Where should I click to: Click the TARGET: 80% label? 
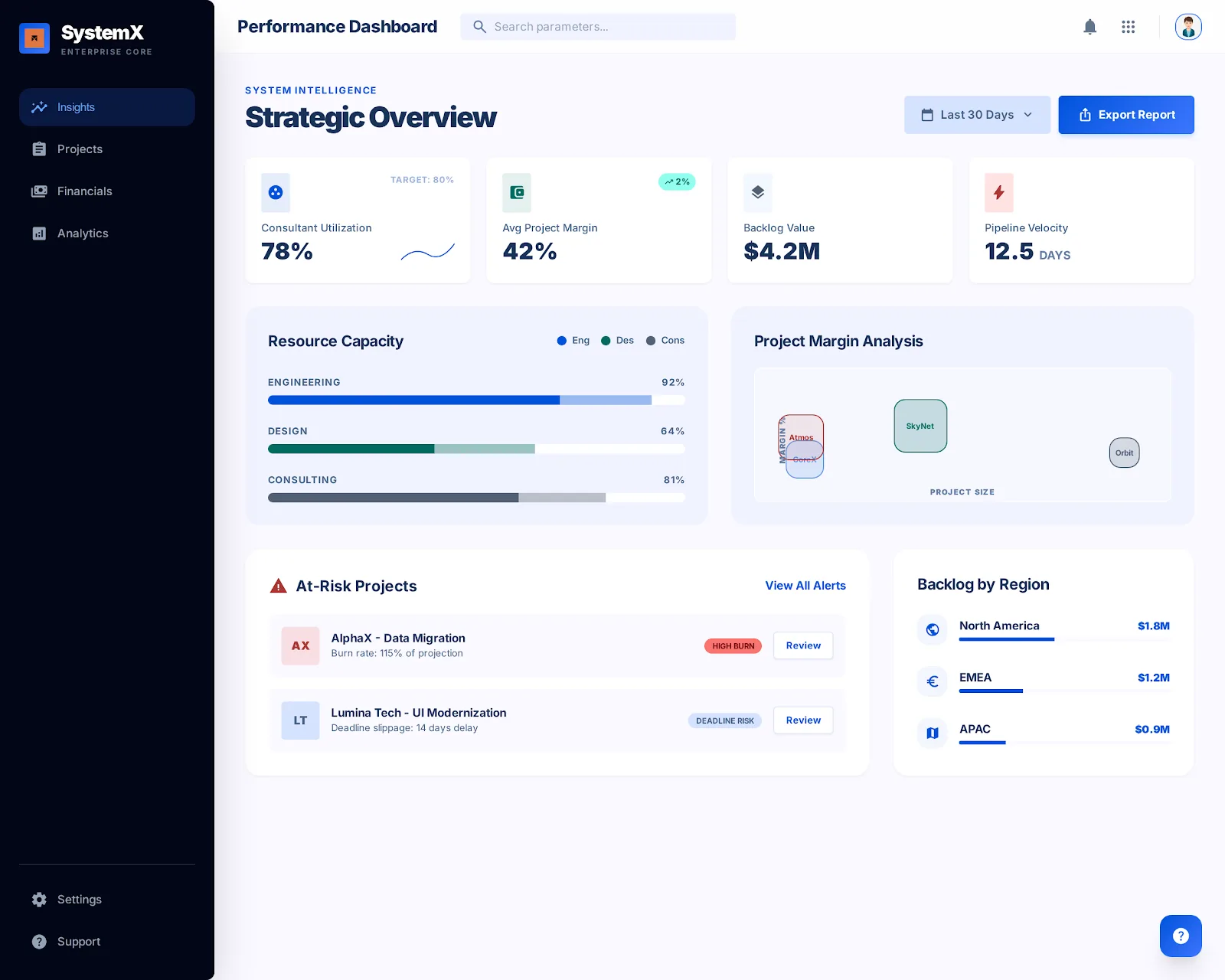(422, 180)
